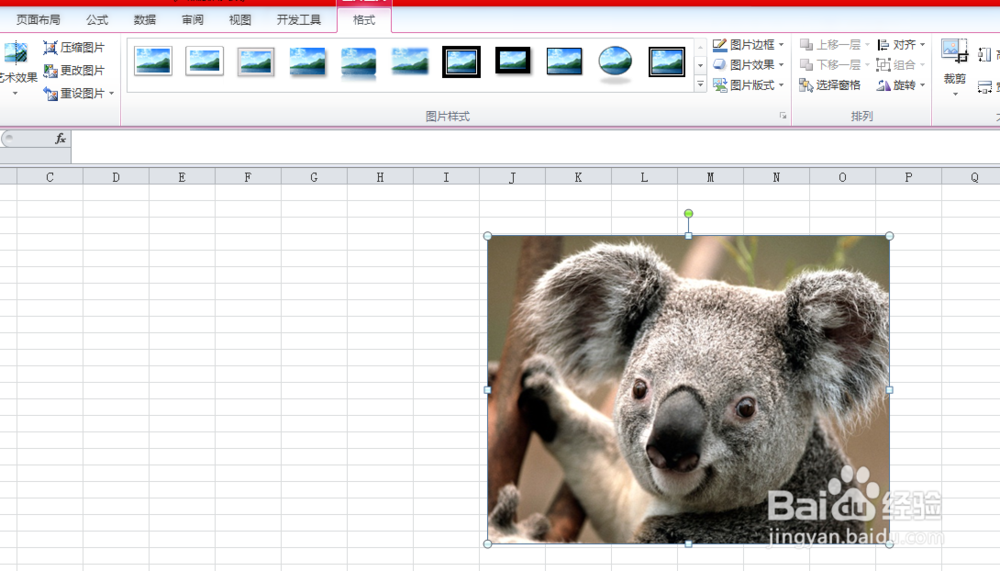Select column C header
The height and width of the screenshot is (571, 1000).
tap(50, 177)
